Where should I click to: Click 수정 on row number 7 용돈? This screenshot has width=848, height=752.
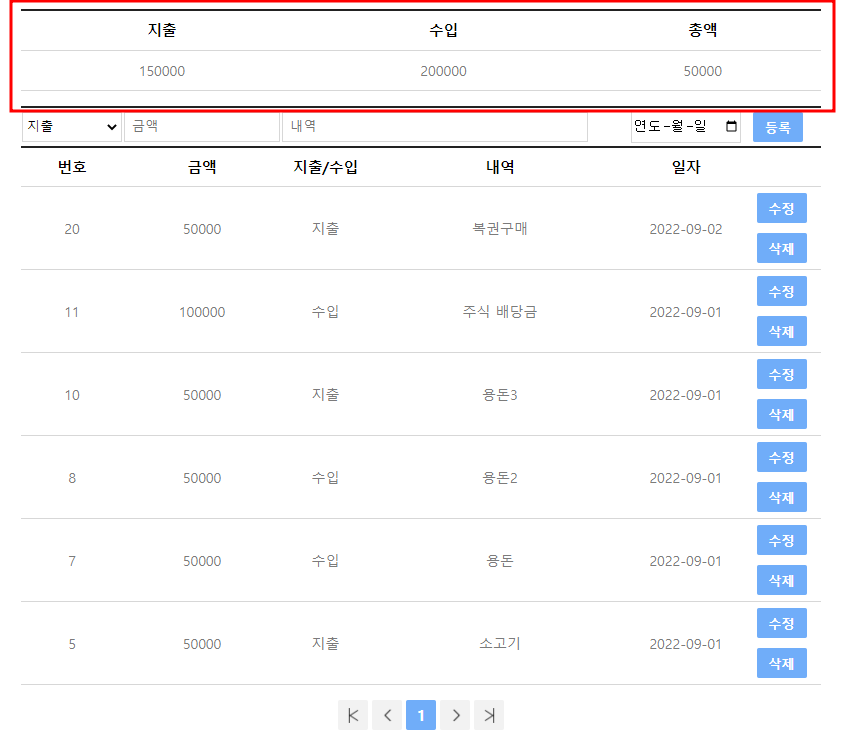[781, 540]
